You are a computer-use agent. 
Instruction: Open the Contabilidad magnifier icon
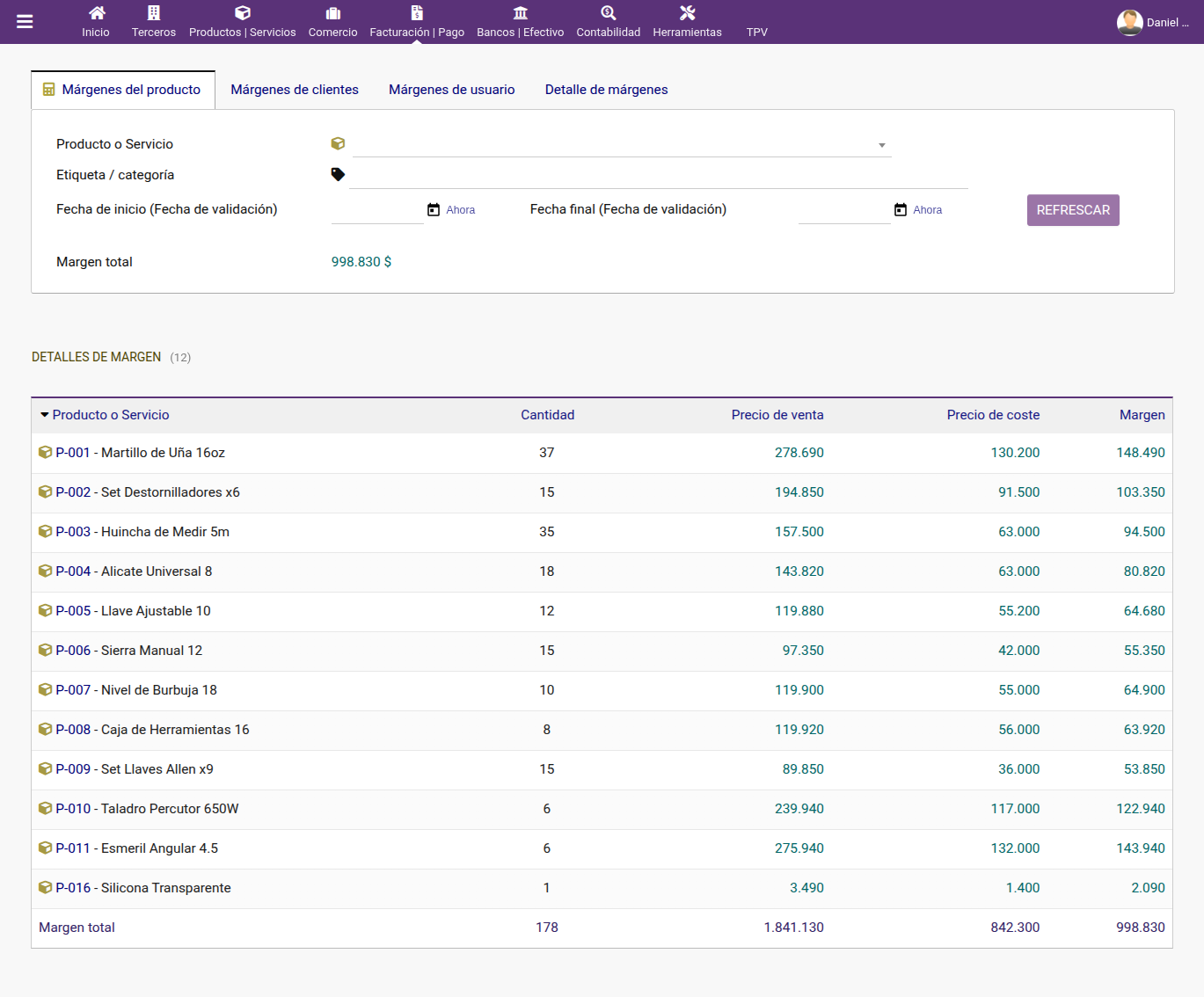click(609, 13)
